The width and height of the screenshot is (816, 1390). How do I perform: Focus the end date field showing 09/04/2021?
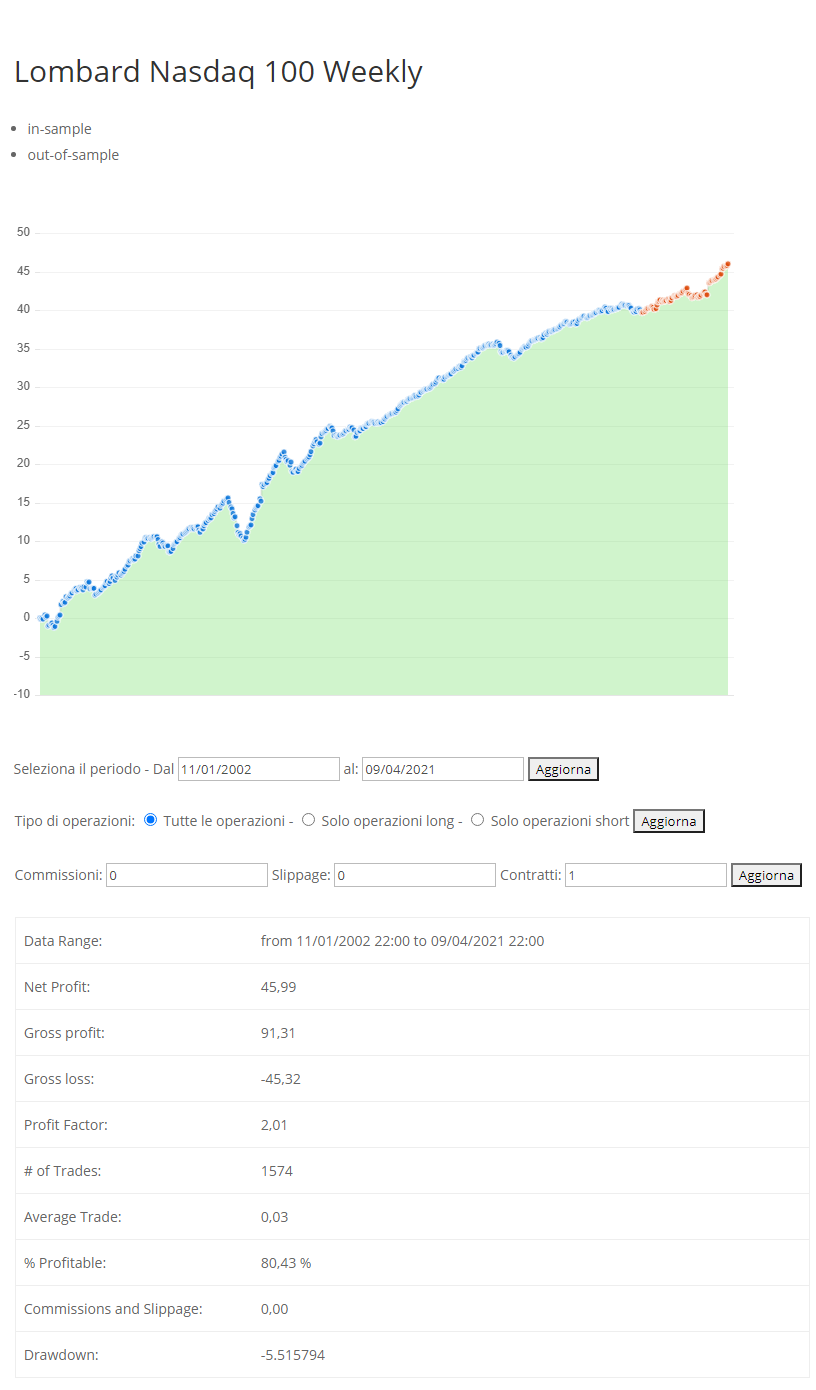[443, 769]
